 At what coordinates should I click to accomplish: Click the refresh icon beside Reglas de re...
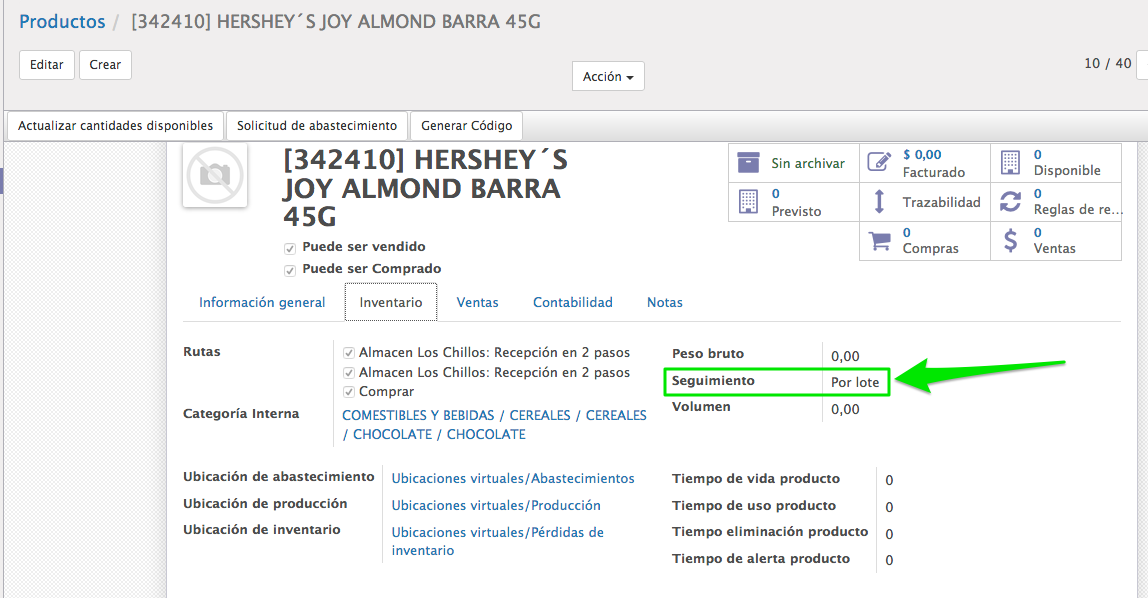point(1010,201)
